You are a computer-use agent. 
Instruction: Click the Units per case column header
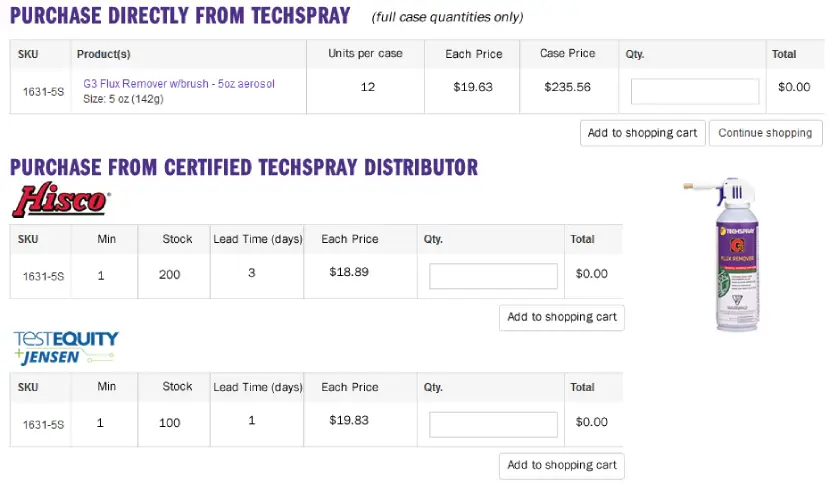click(x=365, y=54)
